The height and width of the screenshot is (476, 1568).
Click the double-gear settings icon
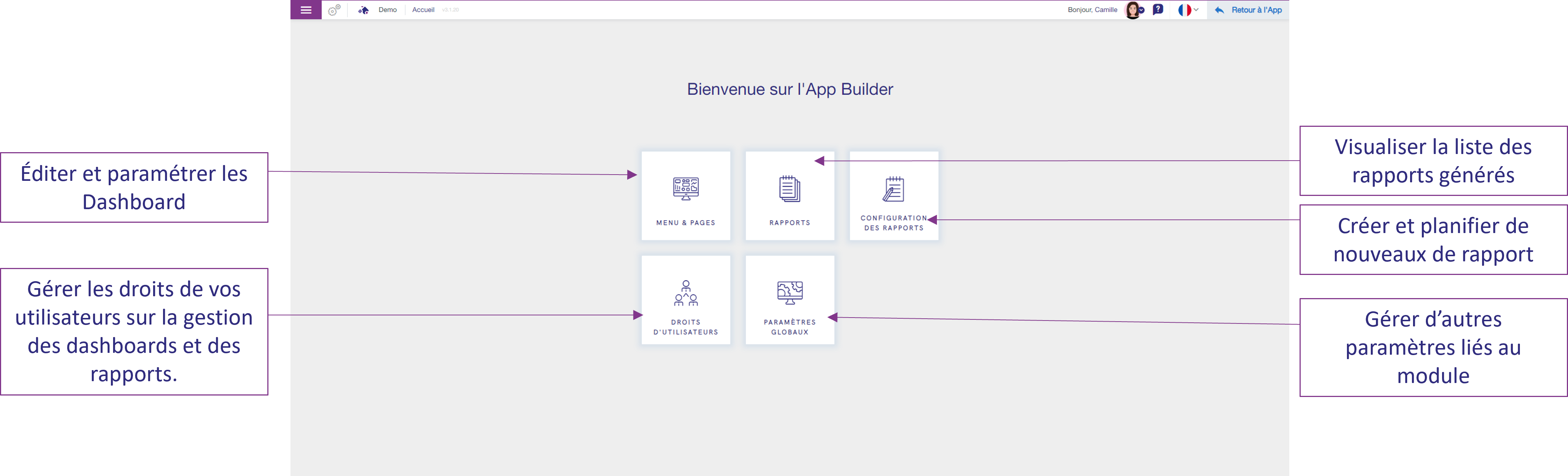[334, 10]
